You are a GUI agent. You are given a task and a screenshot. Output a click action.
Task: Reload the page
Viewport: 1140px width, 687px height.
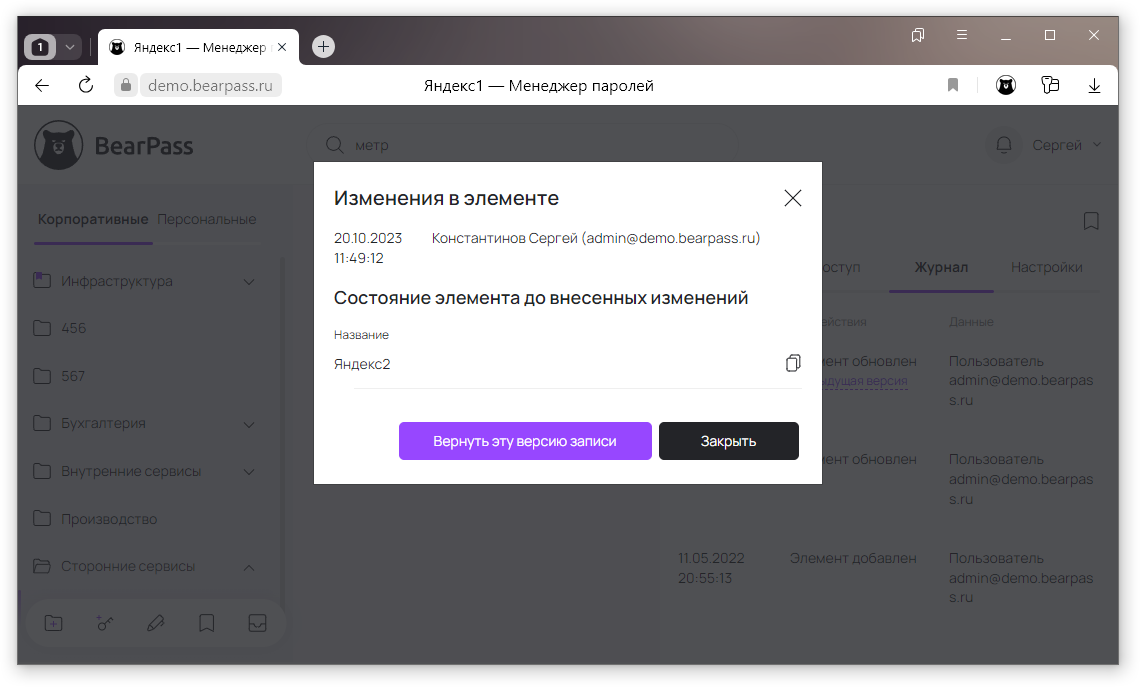pyautogui.click(x=86, y=86)
